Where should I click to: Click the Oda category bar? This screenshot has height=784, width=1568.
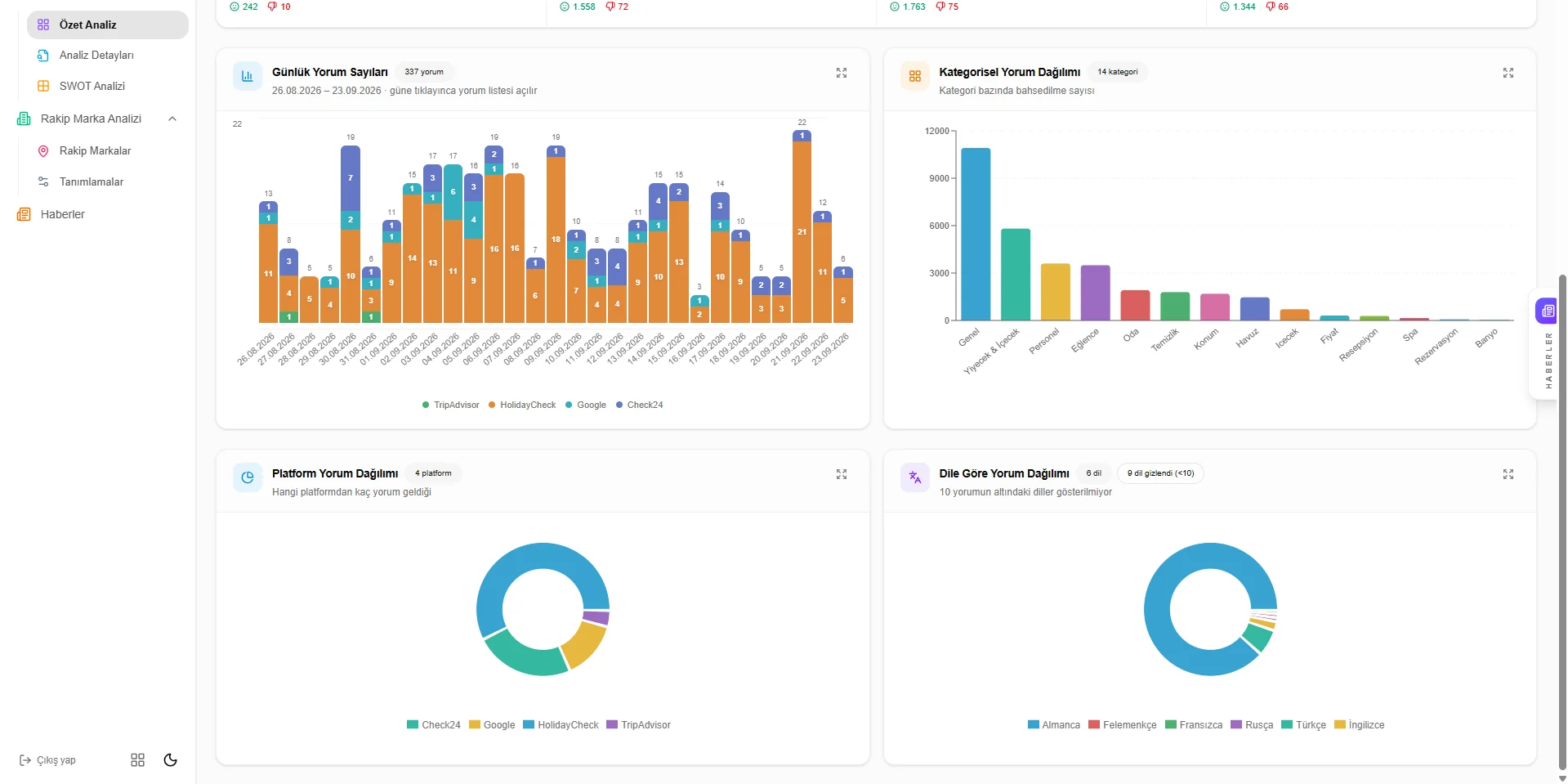click(1135, 305)
